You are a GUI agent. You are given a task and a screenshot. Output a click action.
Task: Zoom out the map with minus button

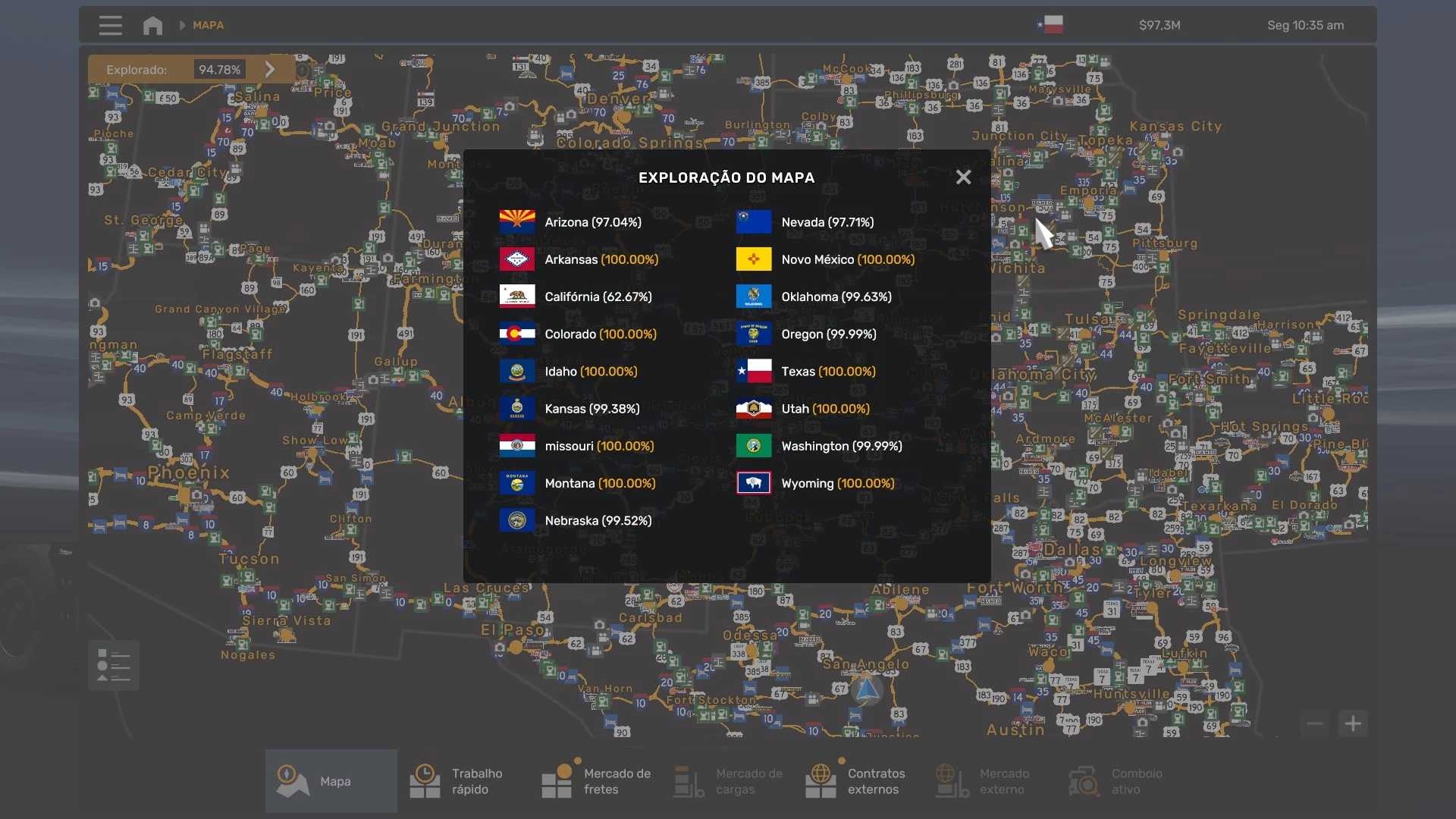click(1315, 723)
